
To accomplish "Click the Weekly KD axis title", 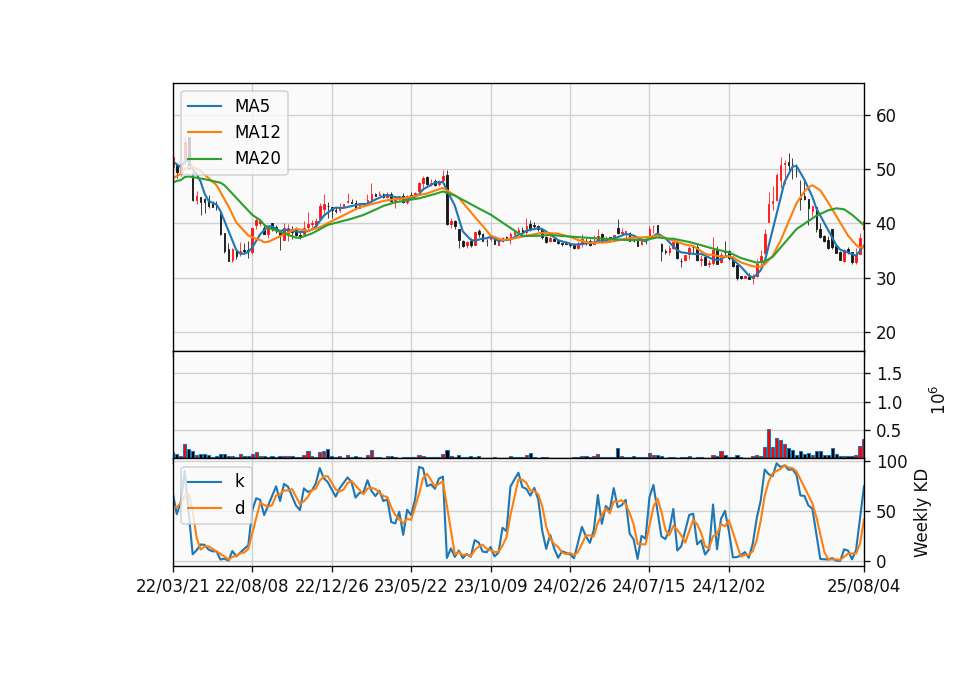I will tap(921, 513).
